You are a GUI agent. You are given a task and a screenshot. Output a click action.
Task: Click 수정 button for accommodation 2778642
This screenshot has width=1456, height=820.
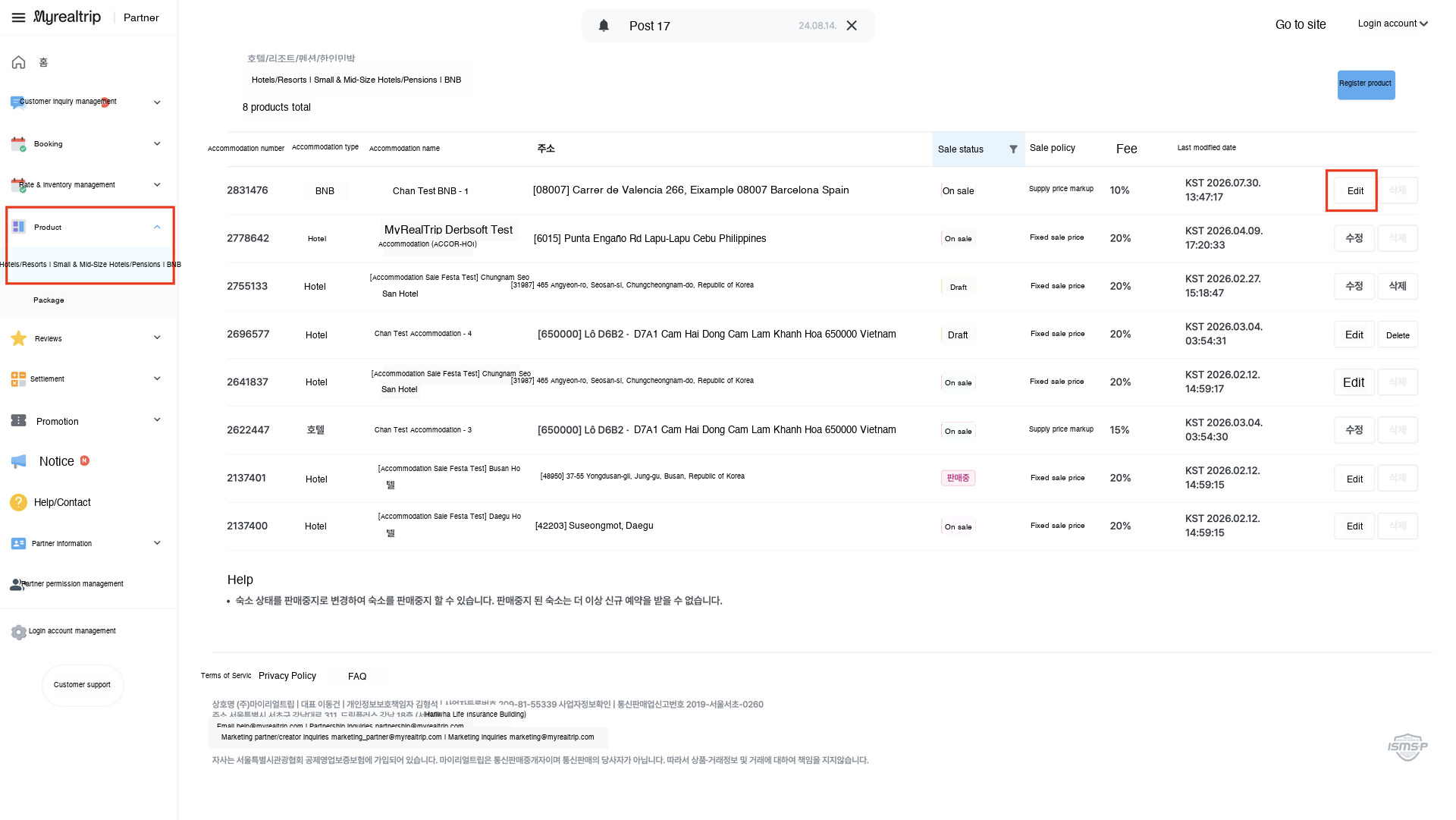tap(1354, 238)
